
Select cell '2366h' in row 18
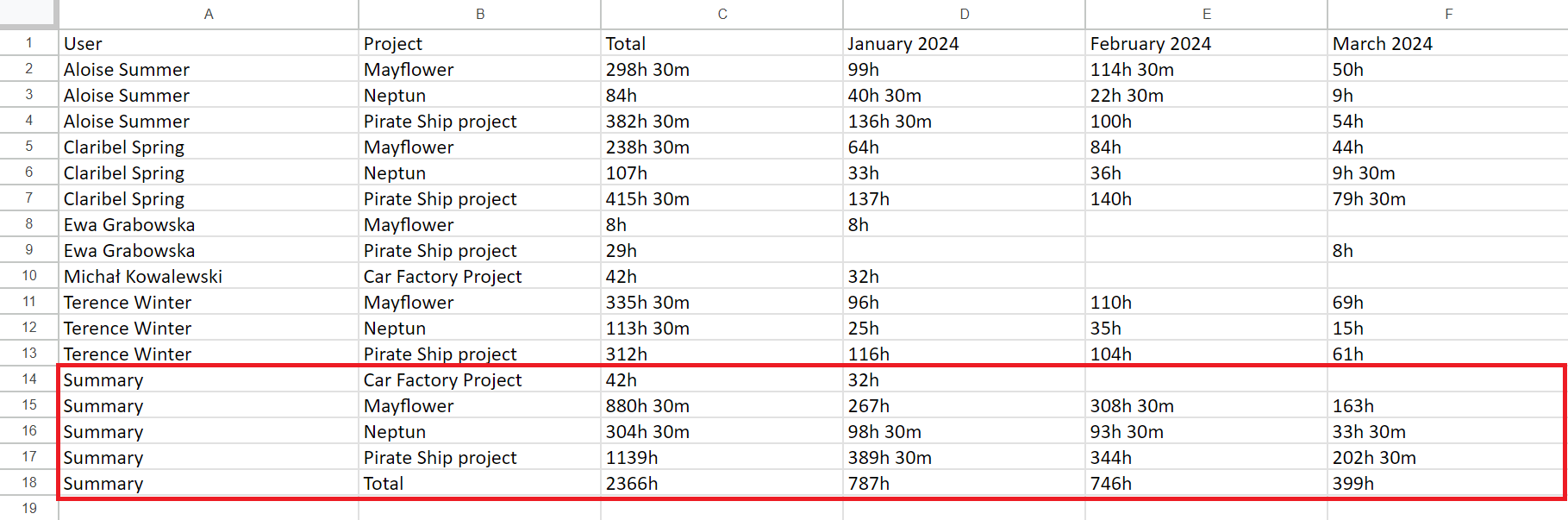(x=722, y=483)
